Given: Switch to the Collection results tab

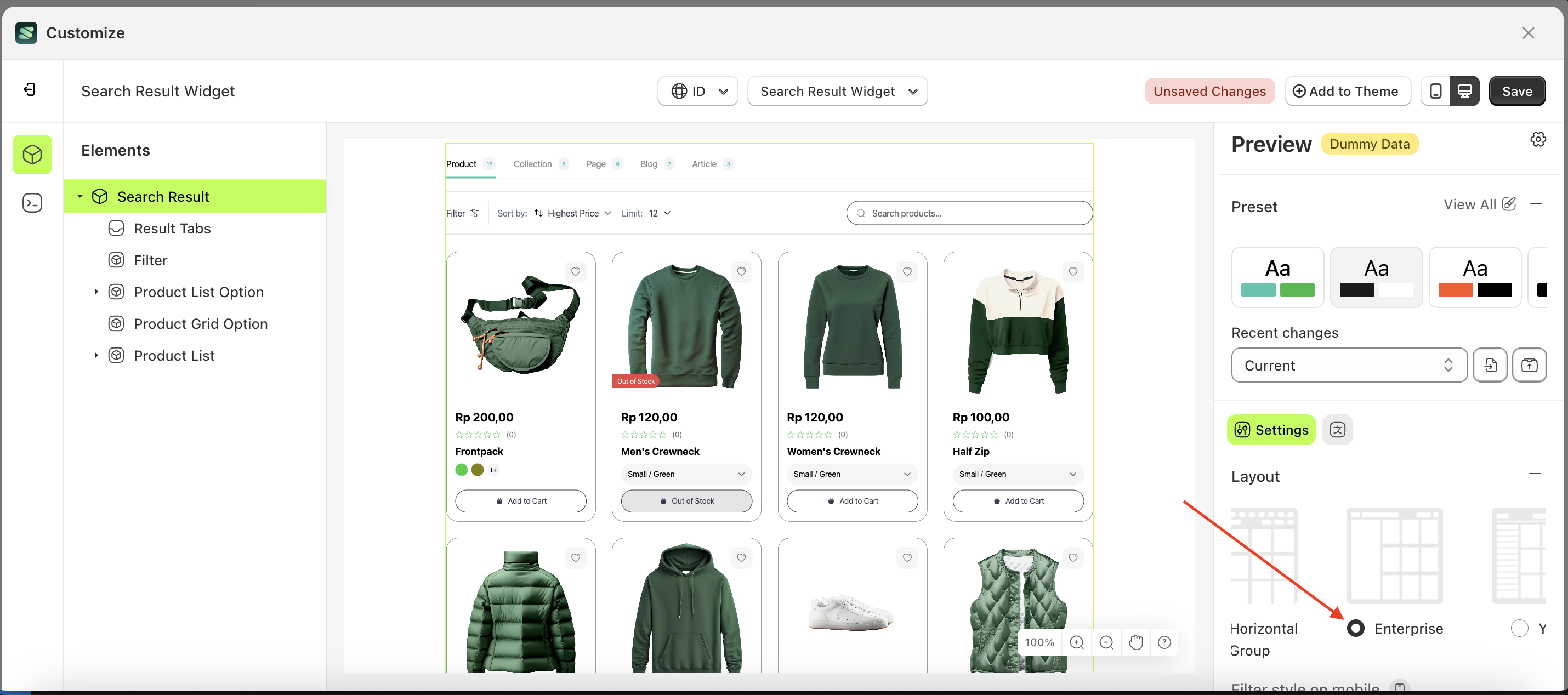Looking at the screenshot, I should 532,164.
